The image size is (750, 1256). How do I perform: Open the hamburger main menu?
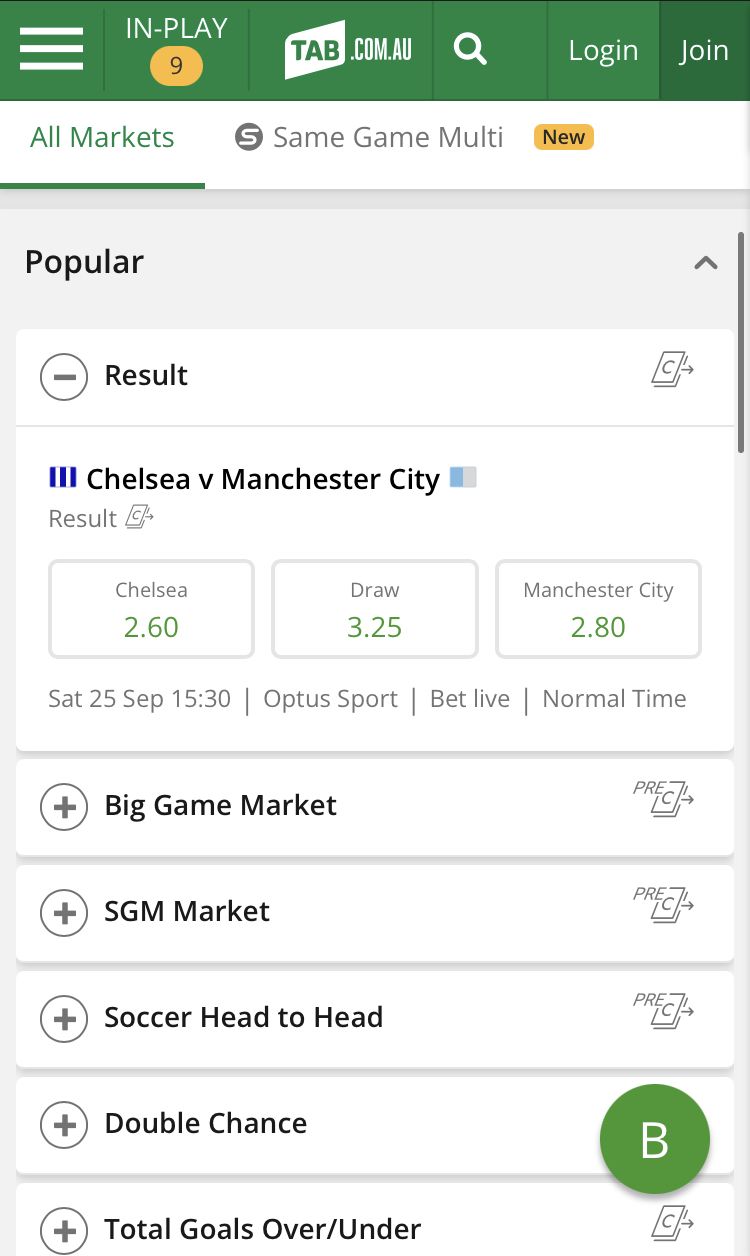click(51, 49)
